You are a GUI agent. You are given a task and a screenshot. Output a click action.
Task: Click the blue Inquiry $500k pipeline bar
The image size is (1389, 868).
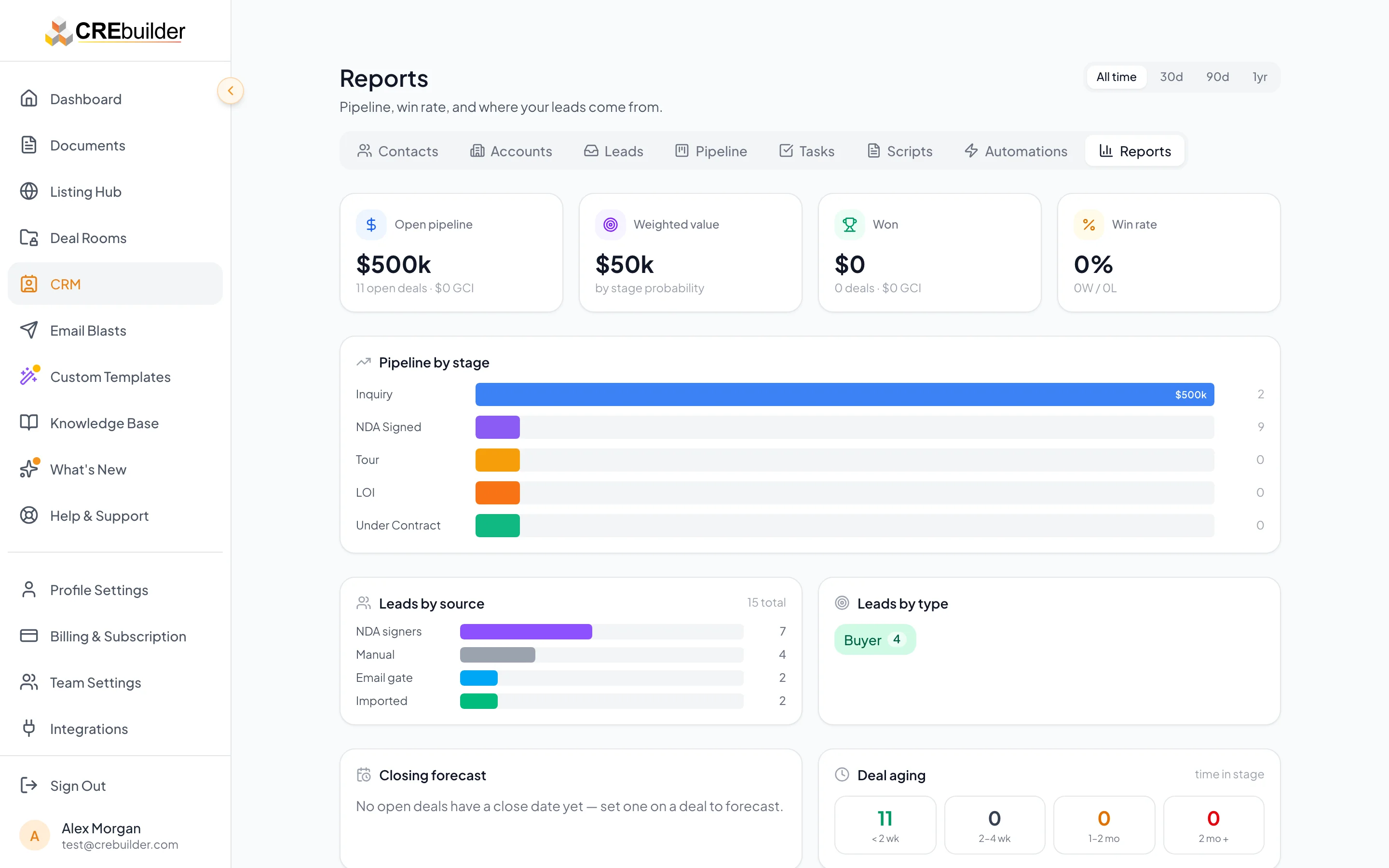(844, 394)
